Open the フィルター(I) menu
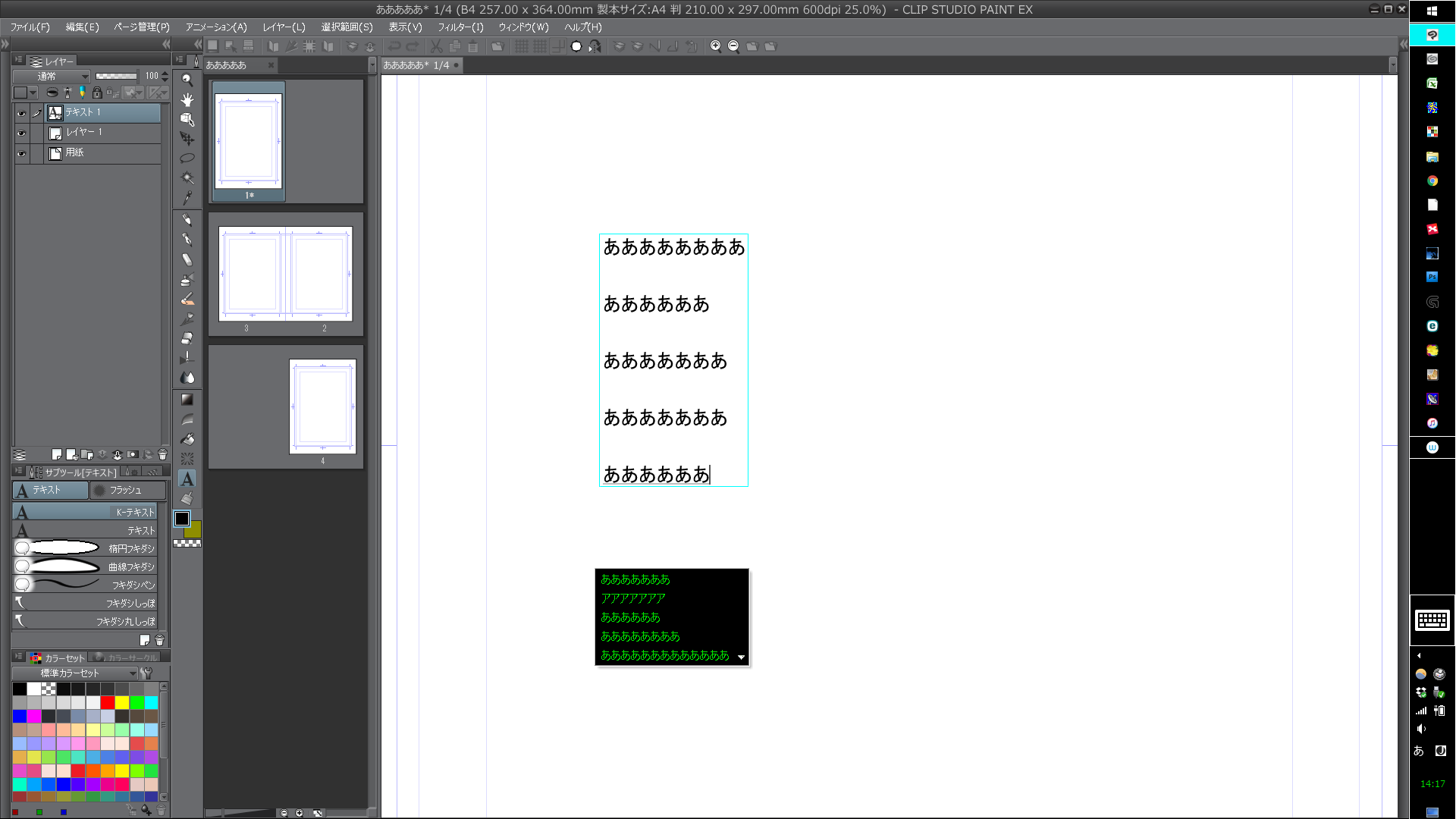Viewport: 1456px width, 819px height. 460,27
